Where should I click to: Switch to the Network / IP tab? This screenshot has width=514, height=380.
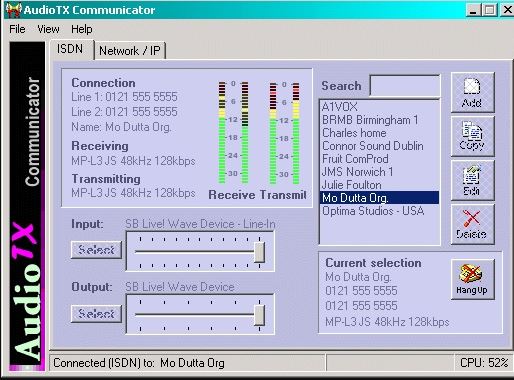pyautogui.click(x=130, y=51)
